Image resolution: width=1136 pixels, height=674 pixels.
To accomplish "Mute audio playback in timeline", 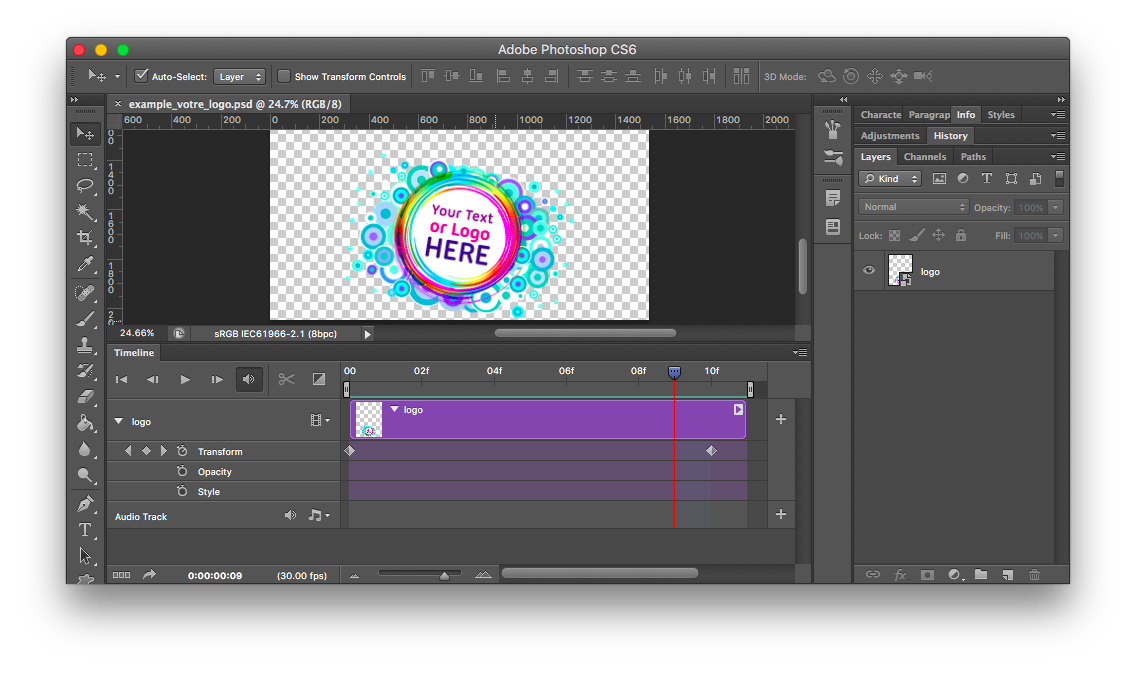I will coord(249,379).
